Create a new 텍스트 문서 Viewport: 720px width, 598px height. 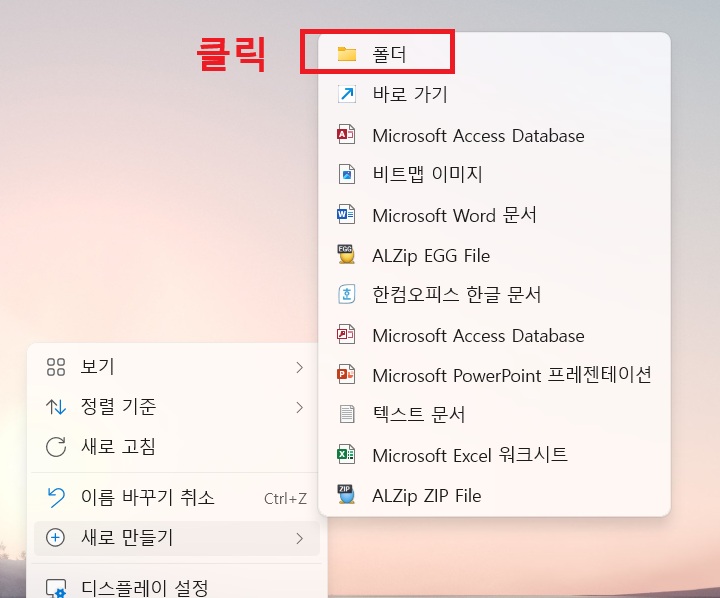point(494,414)
